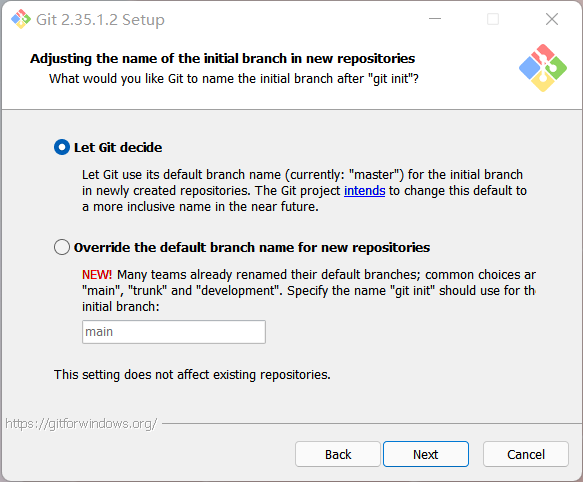Screen dimensions: 583x482
Task: Close the Git Setup window
Action: 552,19
